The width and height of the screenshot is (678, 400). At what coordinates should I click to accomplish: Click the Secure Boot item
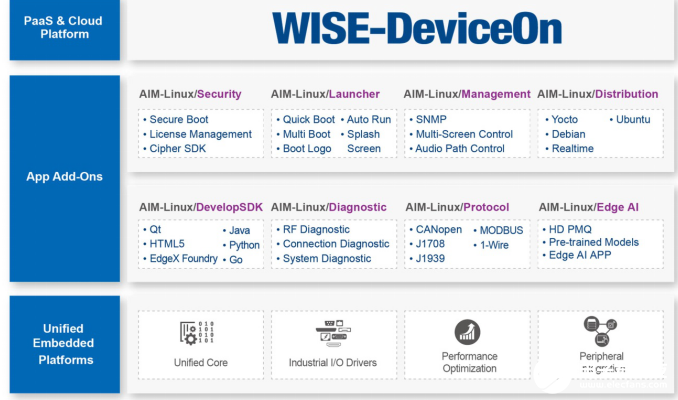(179, 119)
